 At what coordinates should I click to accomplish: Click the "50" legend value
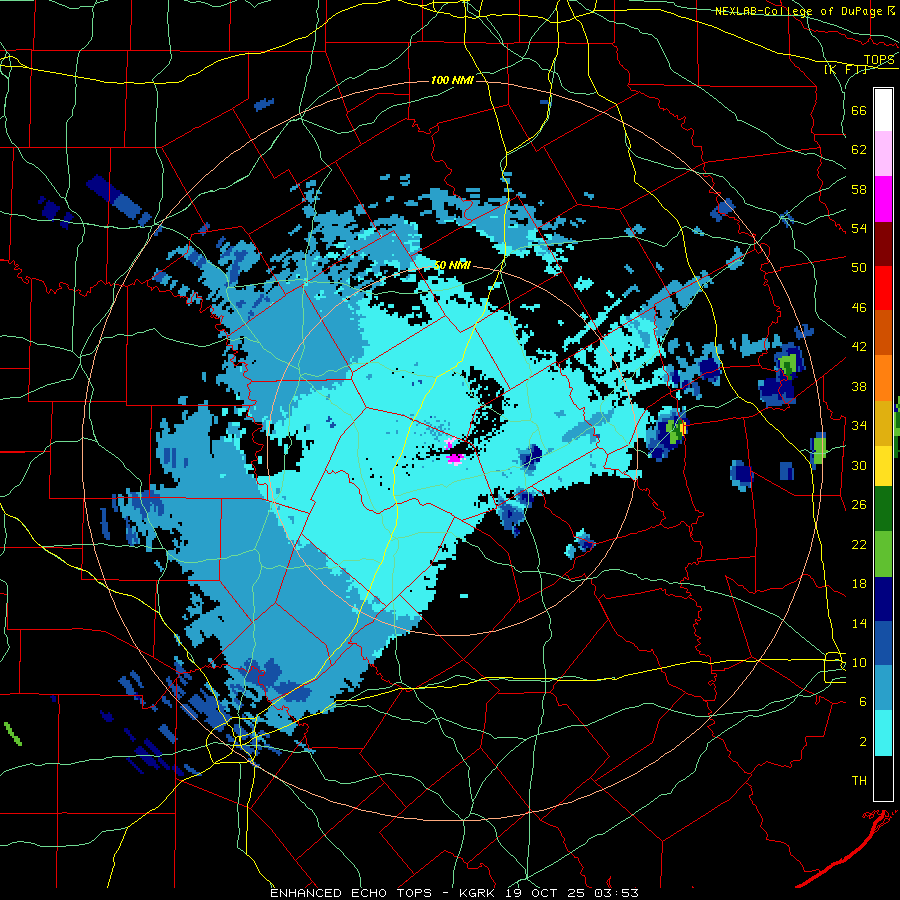859,267
